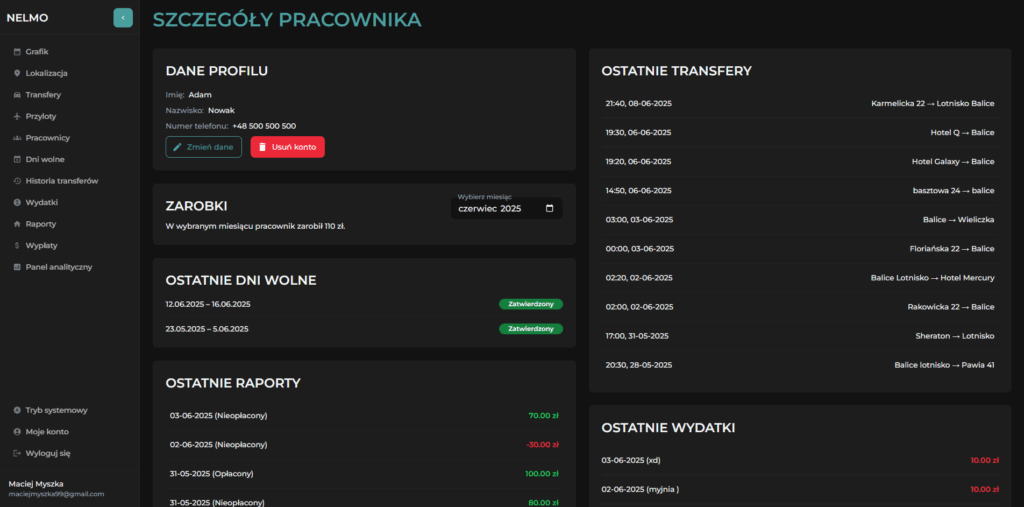Select report 03-06-2025 (Nieopłacony)
The width and height of the screenshot is (1024, 507).
coord(364,416)
